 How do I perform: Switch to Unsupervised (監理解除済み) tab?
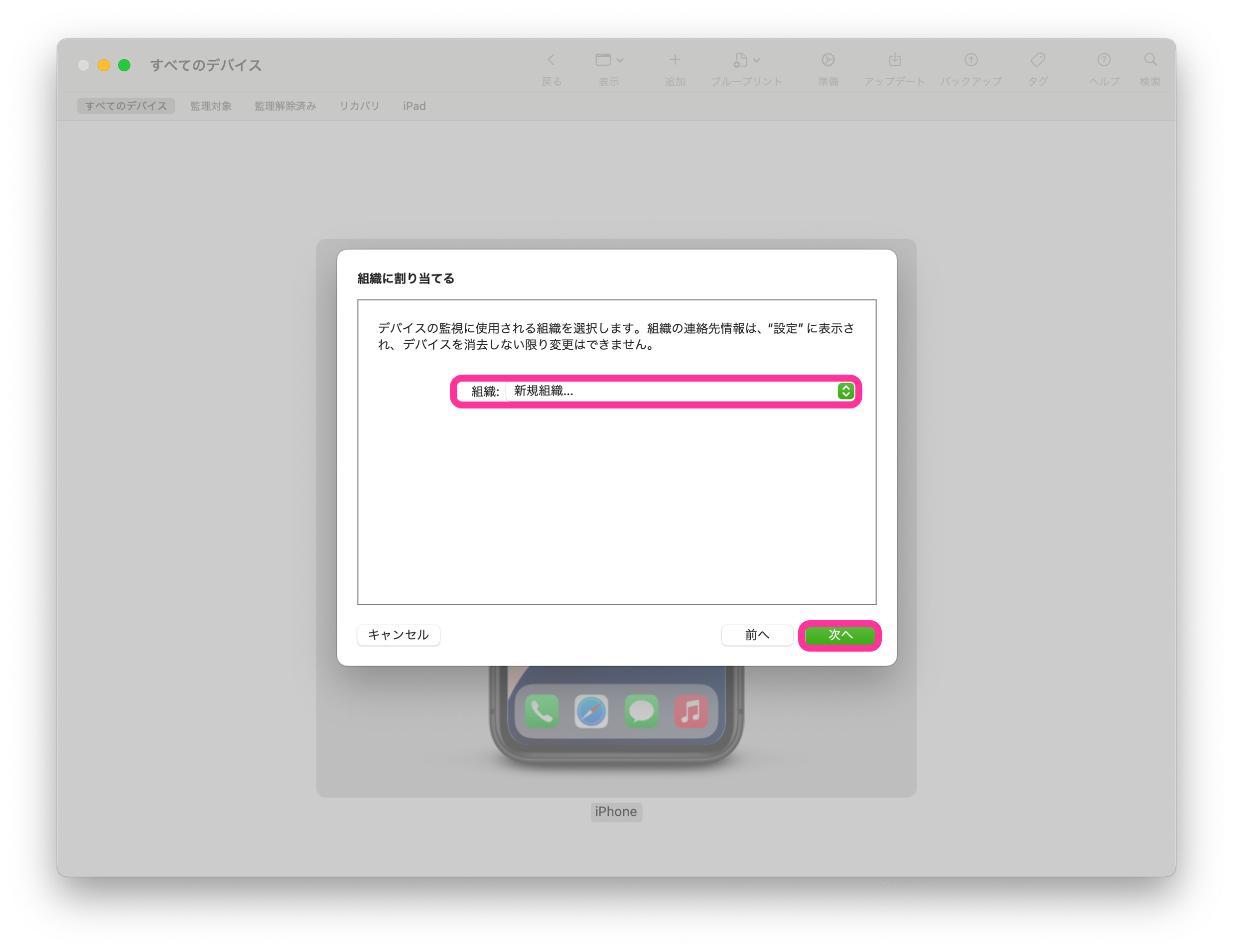(x=285, y=106)
